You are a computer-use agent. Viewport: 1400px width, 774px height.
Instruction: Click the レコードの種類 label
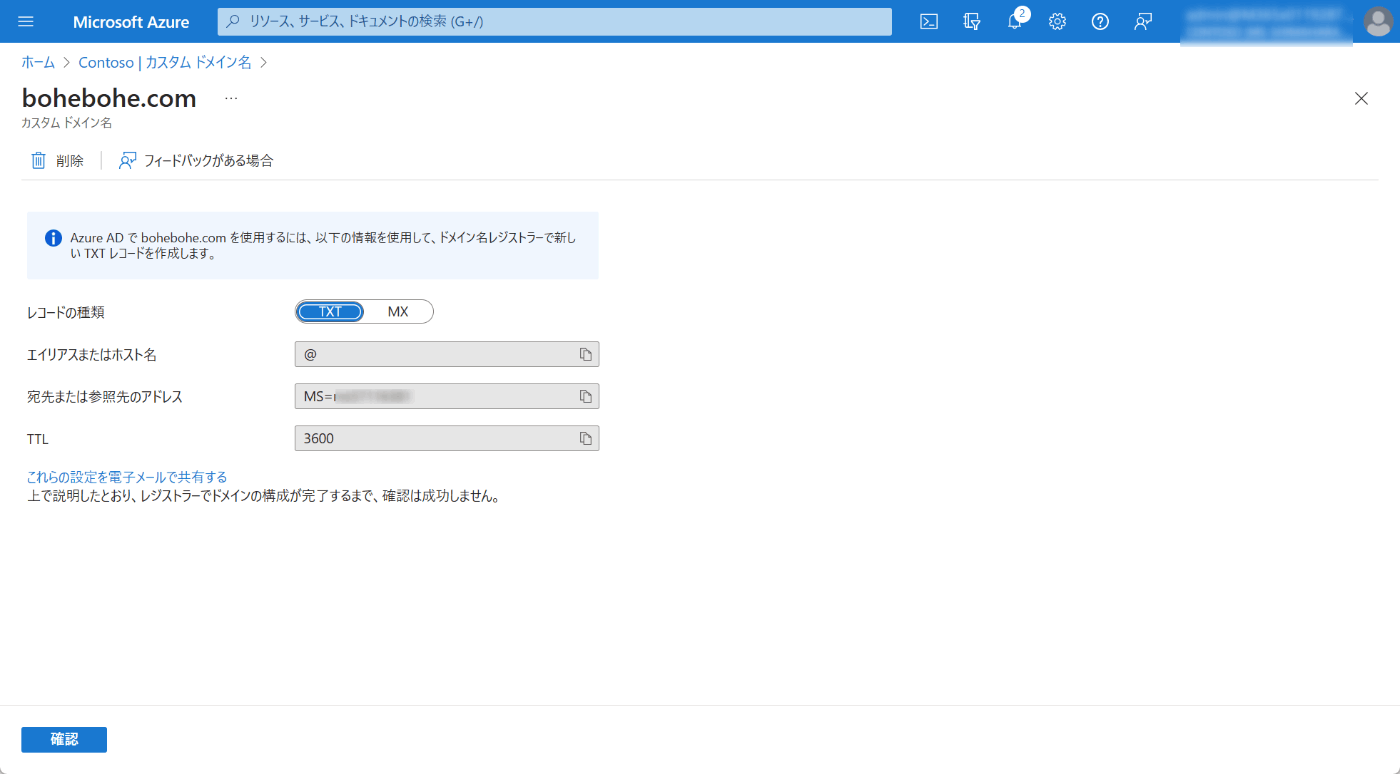[x=66, y=312]
